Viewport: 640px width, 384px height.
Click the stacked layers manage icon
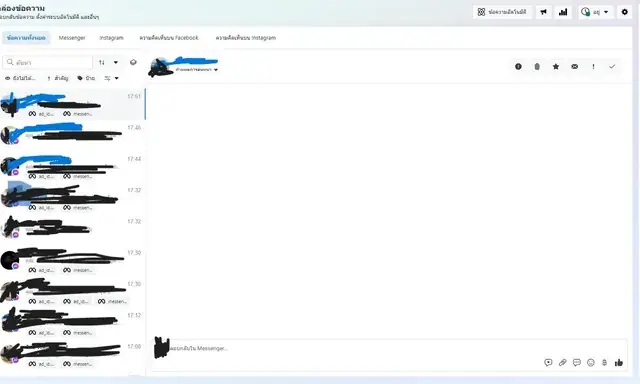[133, 62]
